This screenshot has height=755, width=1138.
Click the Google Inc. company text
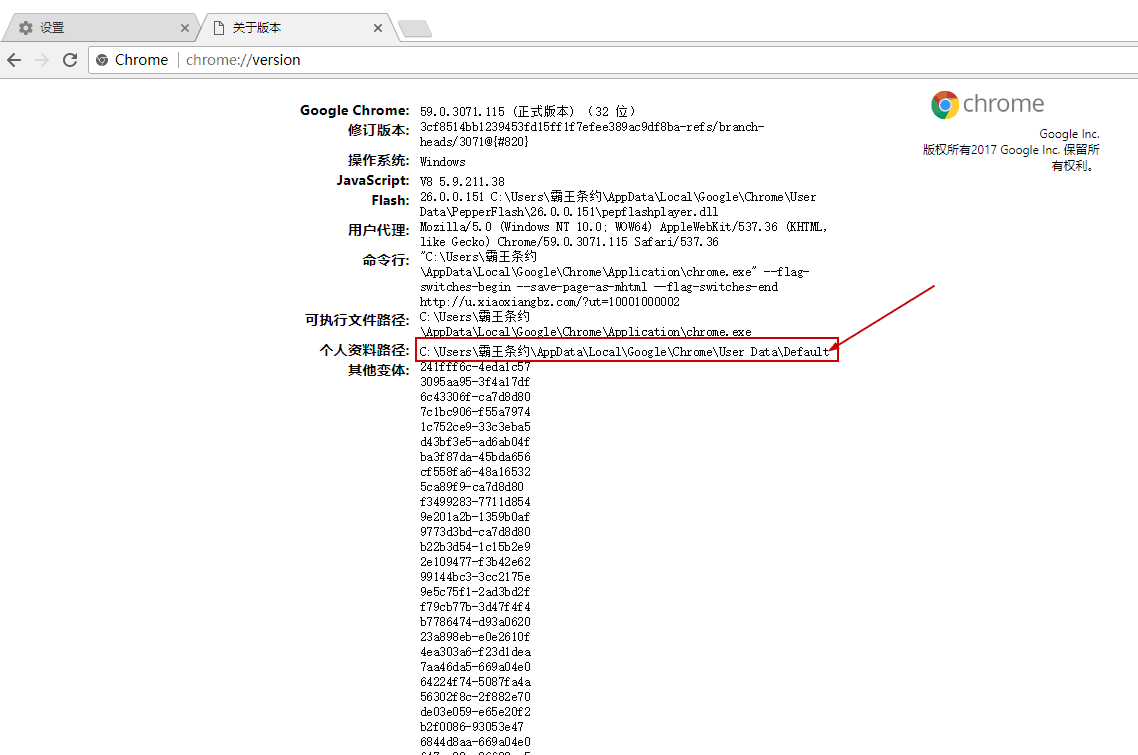(x=1069, y=134)
